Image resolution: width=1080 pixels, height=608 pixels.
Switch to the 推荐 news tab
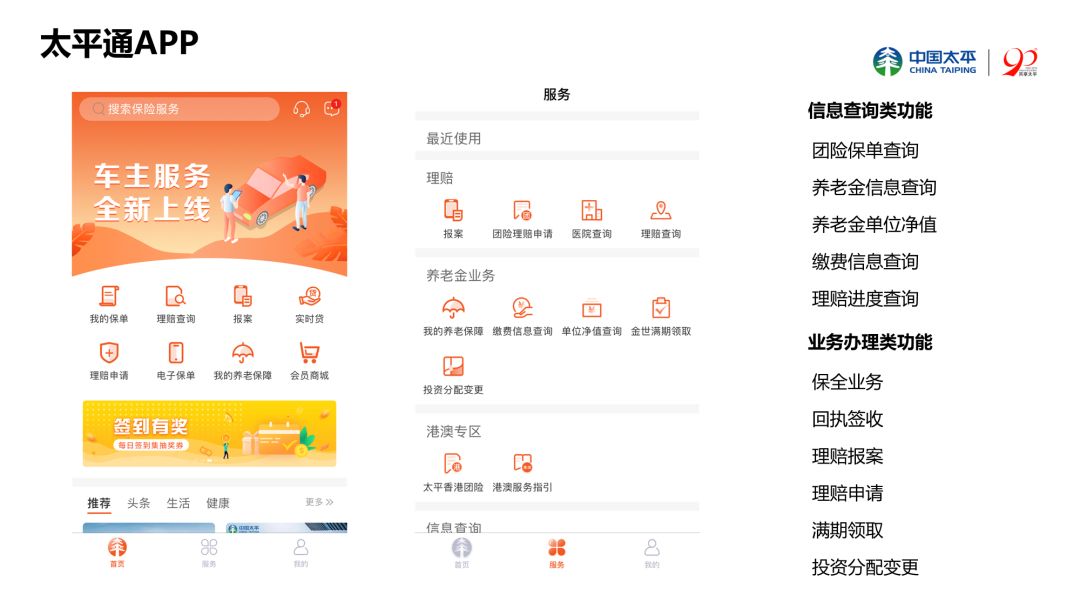(x=98, y=503)
